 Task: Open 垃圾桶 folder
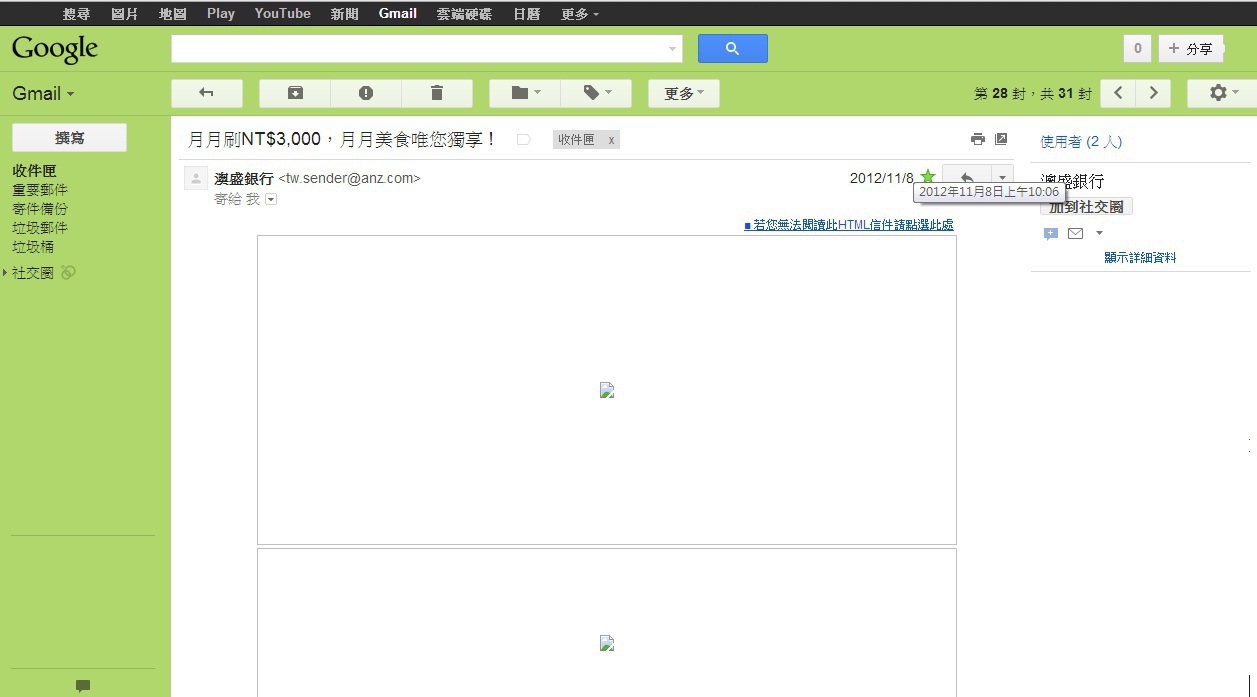33,247
